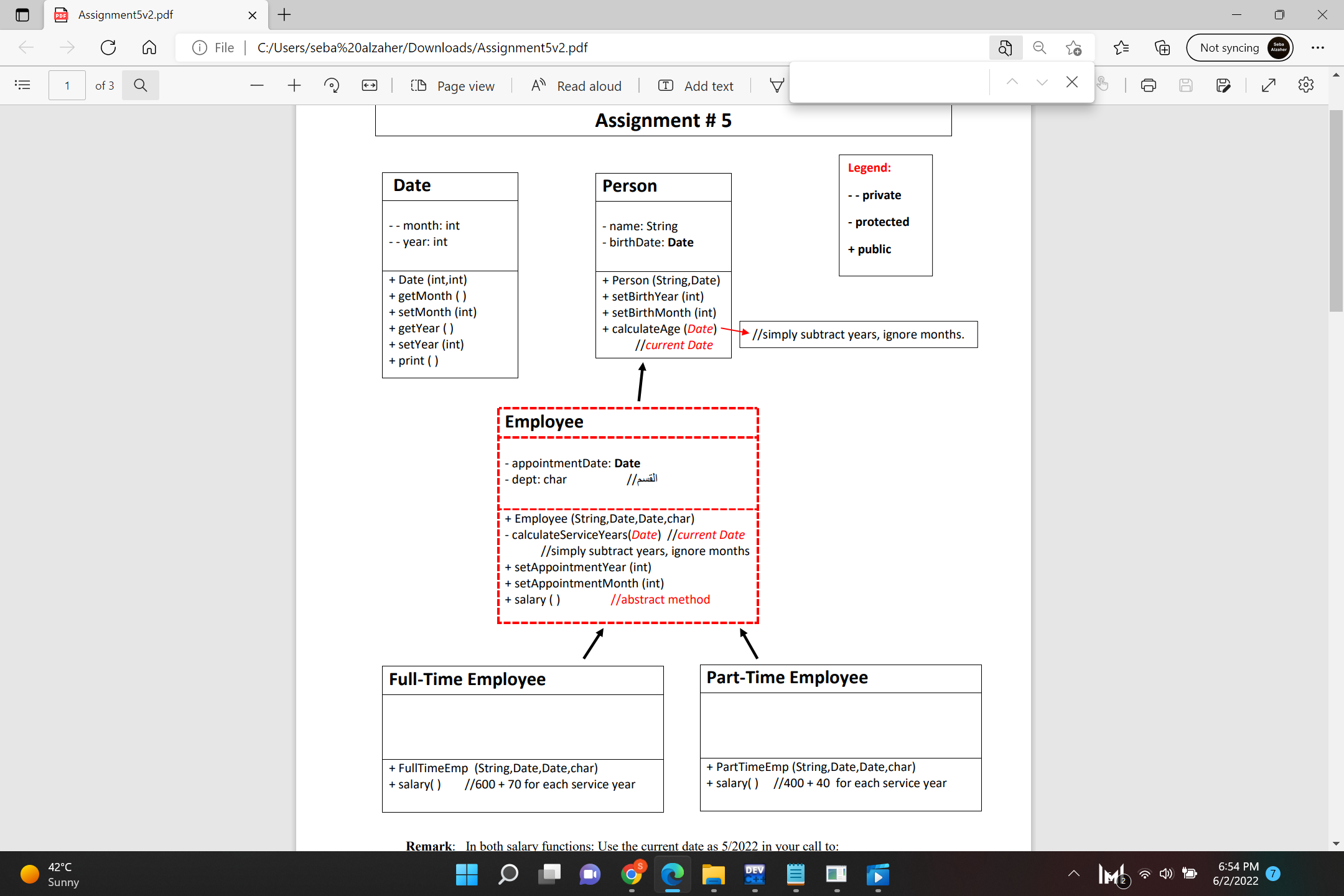Viewport: 1344px width, 896px height.
Task: Click the Add text tool
Action: click(x=696, y=86)
